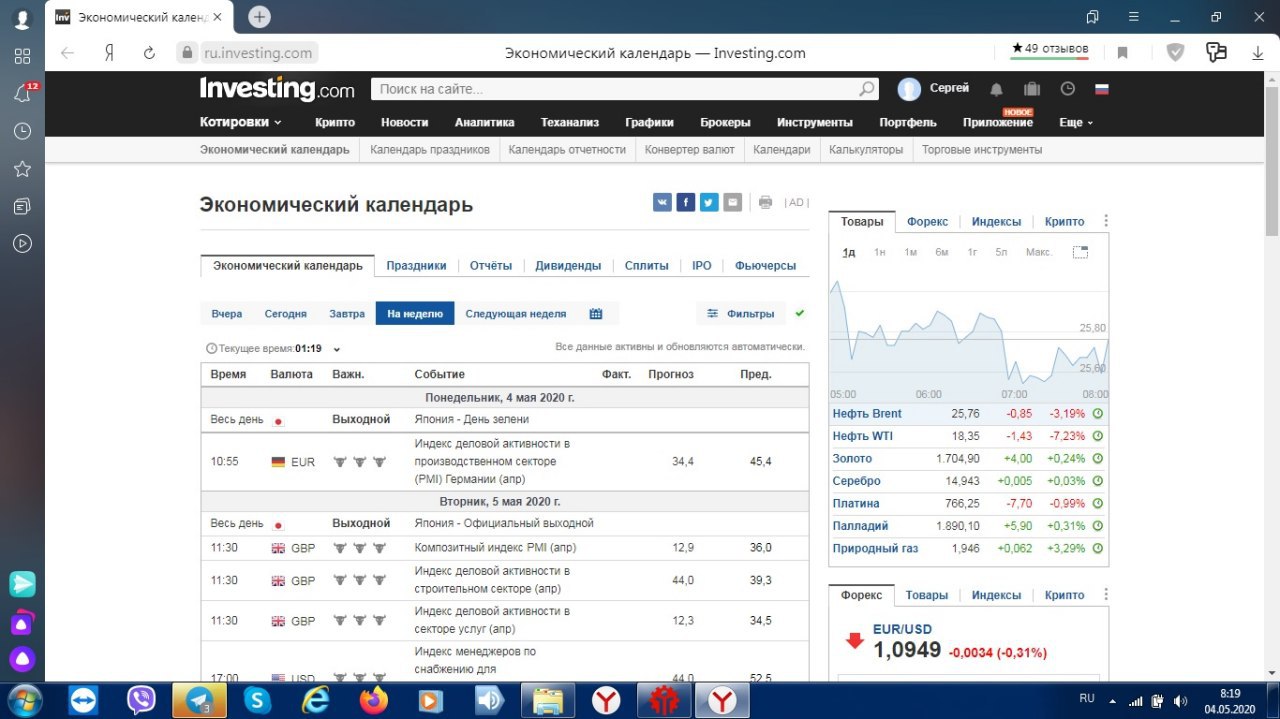Viewport: 1280px width, 719px height.
Task: Open the portfolio briefcase icon
Action: [1032, 89]
